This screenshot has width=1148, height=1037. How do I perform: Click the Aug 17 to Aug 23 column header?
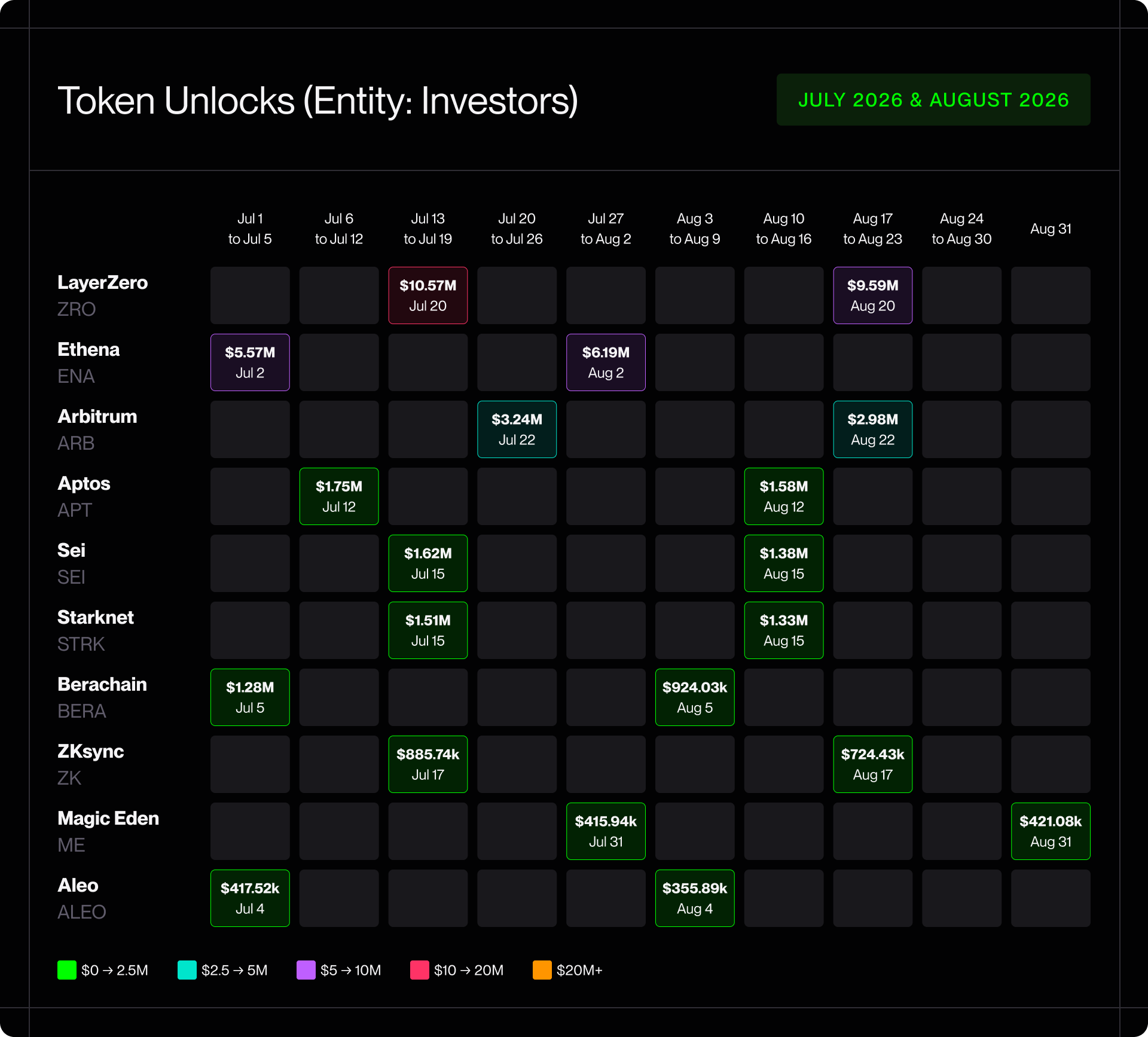tap(873, 228)
